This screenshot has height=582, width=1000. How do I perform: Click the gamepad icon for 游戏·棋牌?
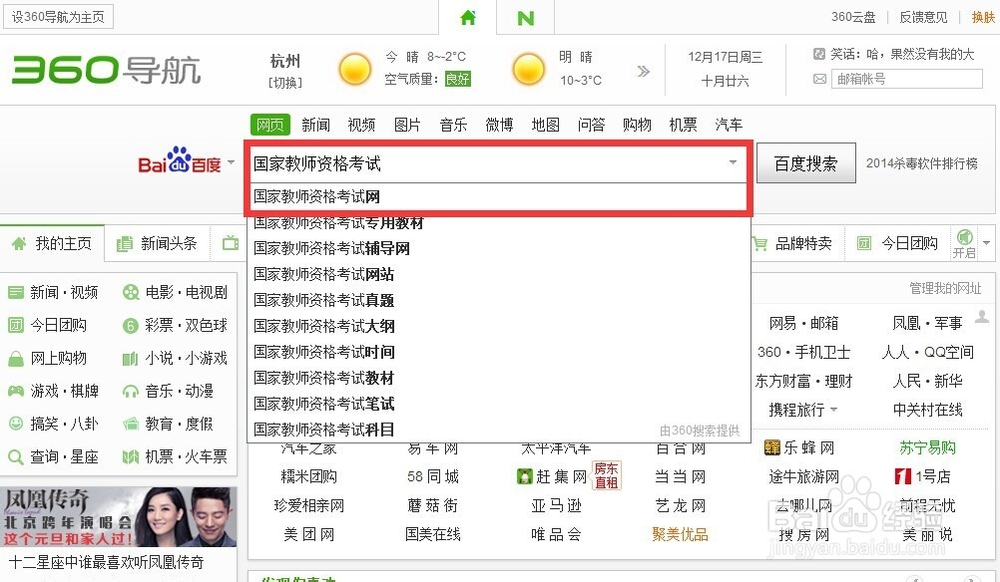coord(15,391)
